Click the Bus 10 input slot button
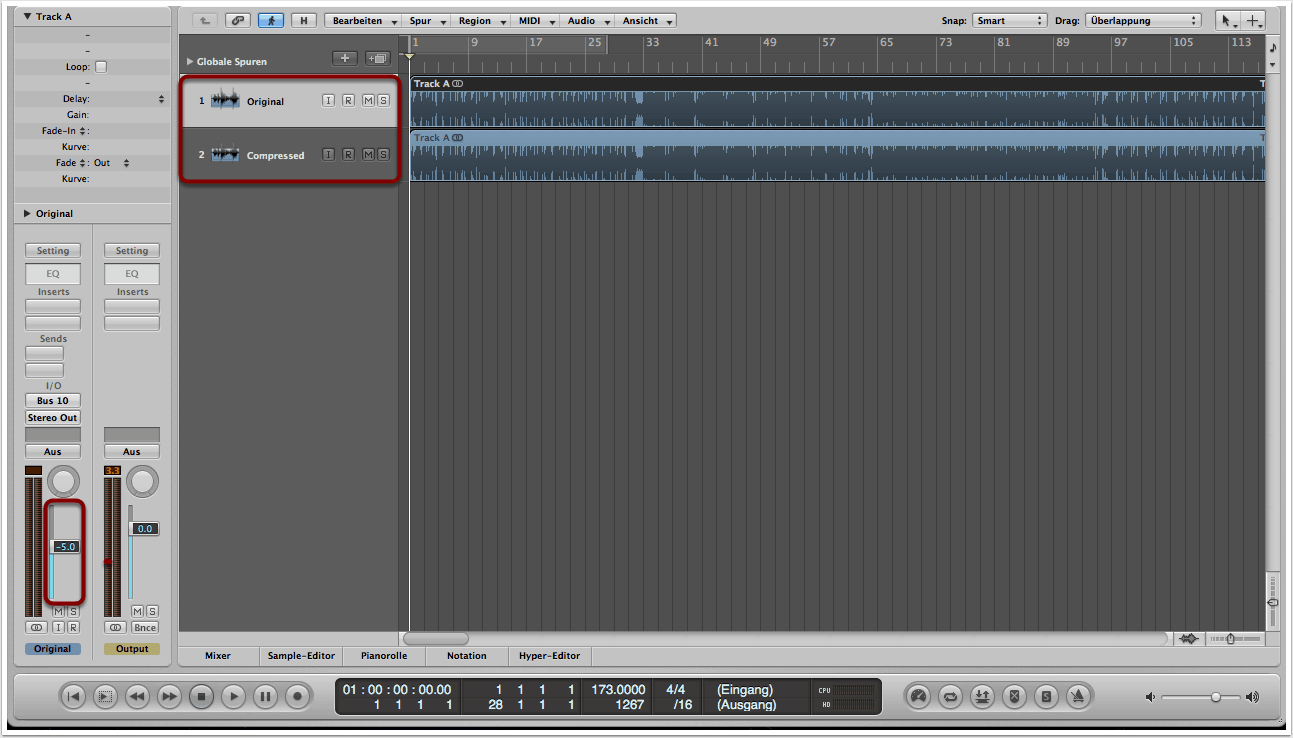 [x=53, y=401]
